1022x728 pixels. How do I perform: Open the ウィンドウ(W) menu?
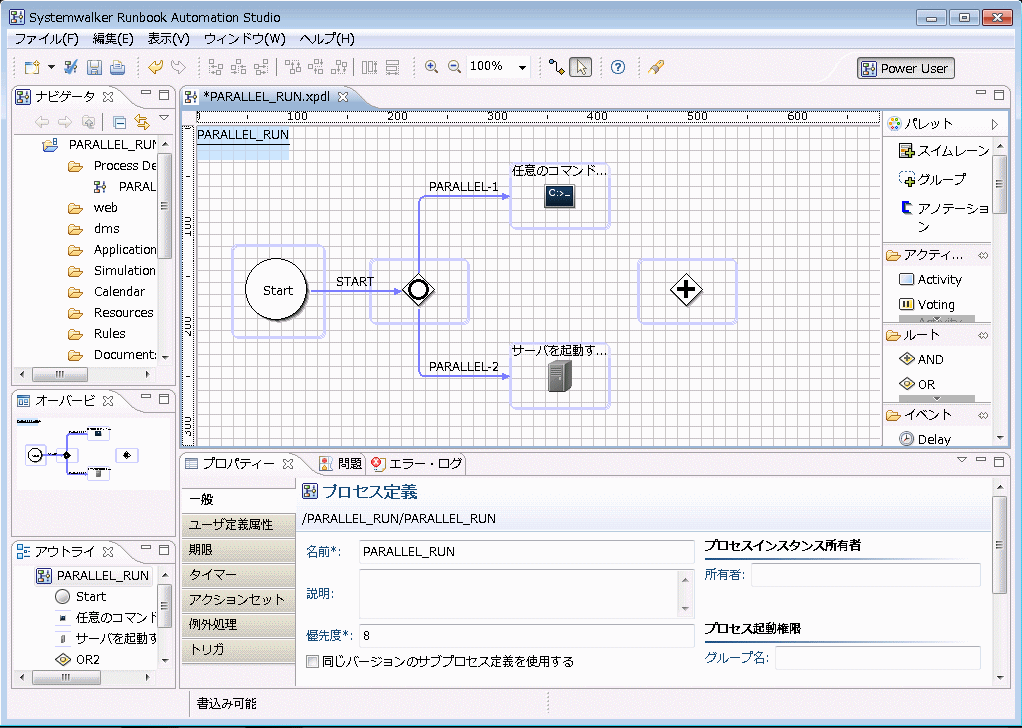(x=244, y=38)
